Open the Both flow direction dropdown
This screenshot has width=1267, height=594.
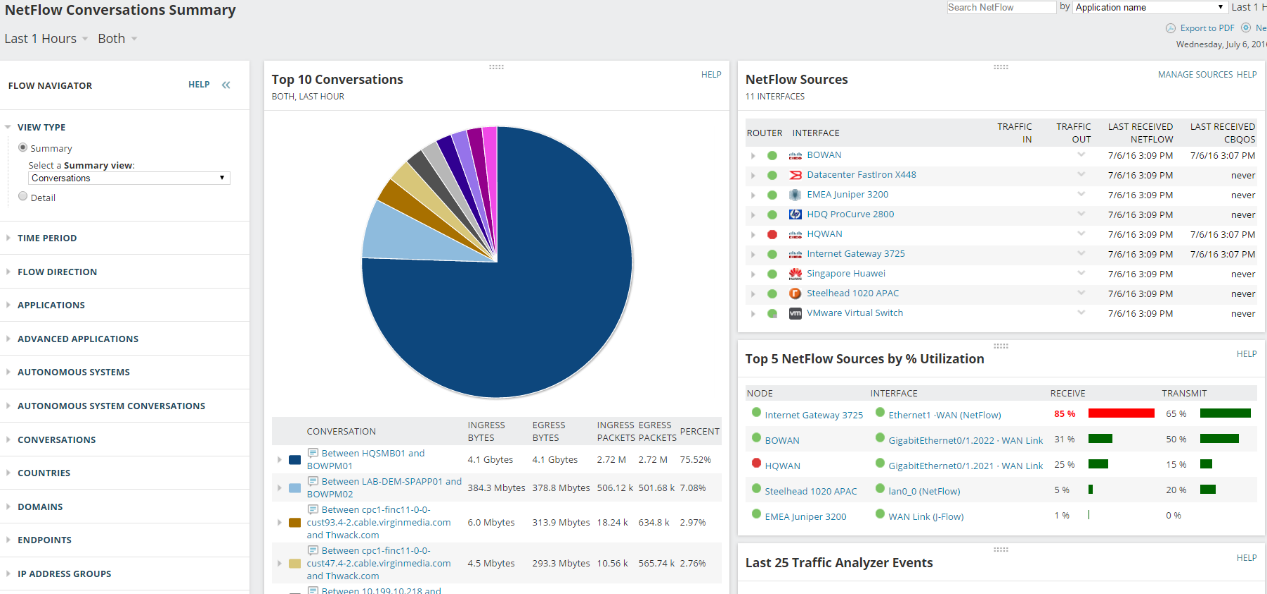[x=118, y=38]
